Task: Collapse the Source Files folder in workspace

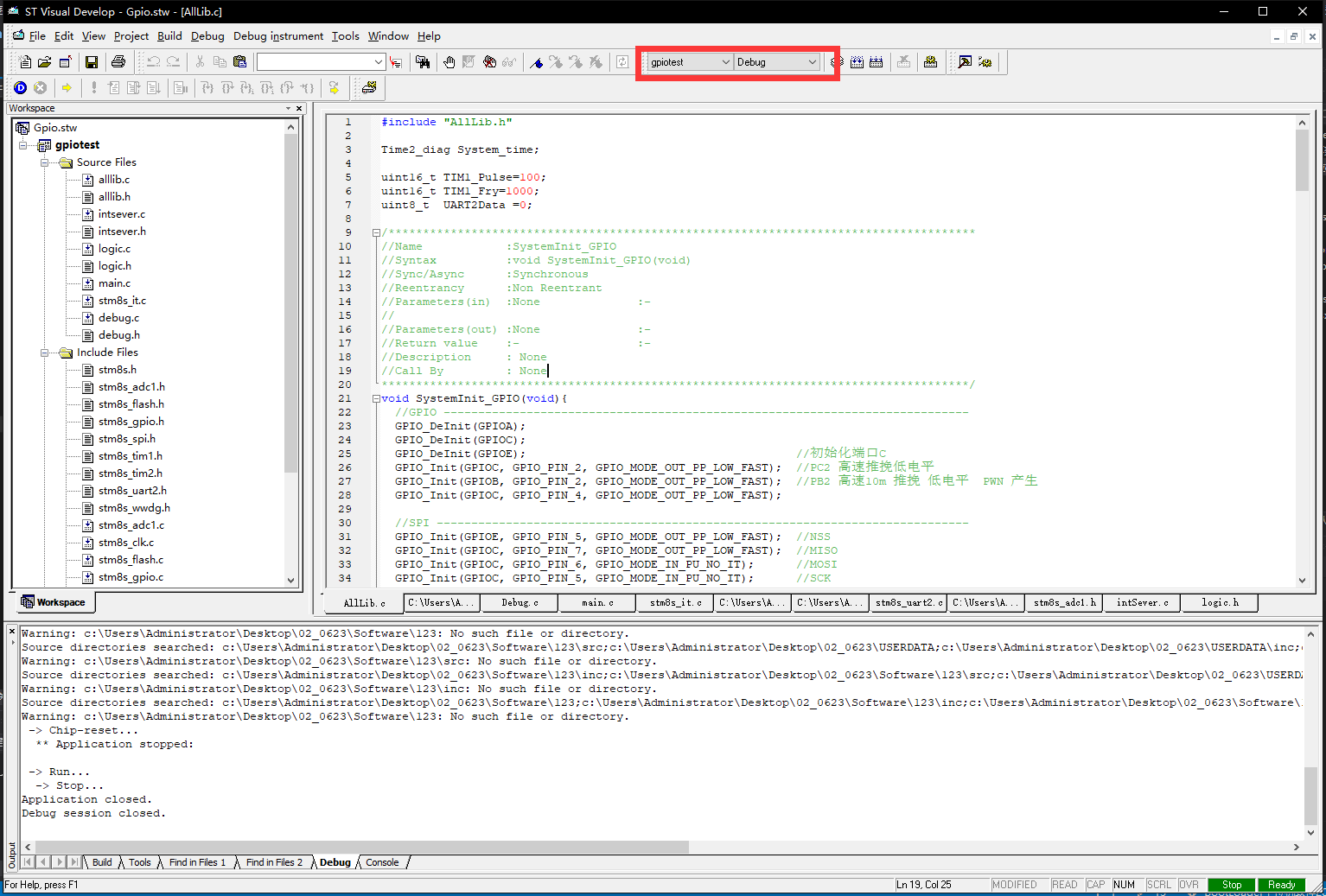Action: [x=45, y=162]
